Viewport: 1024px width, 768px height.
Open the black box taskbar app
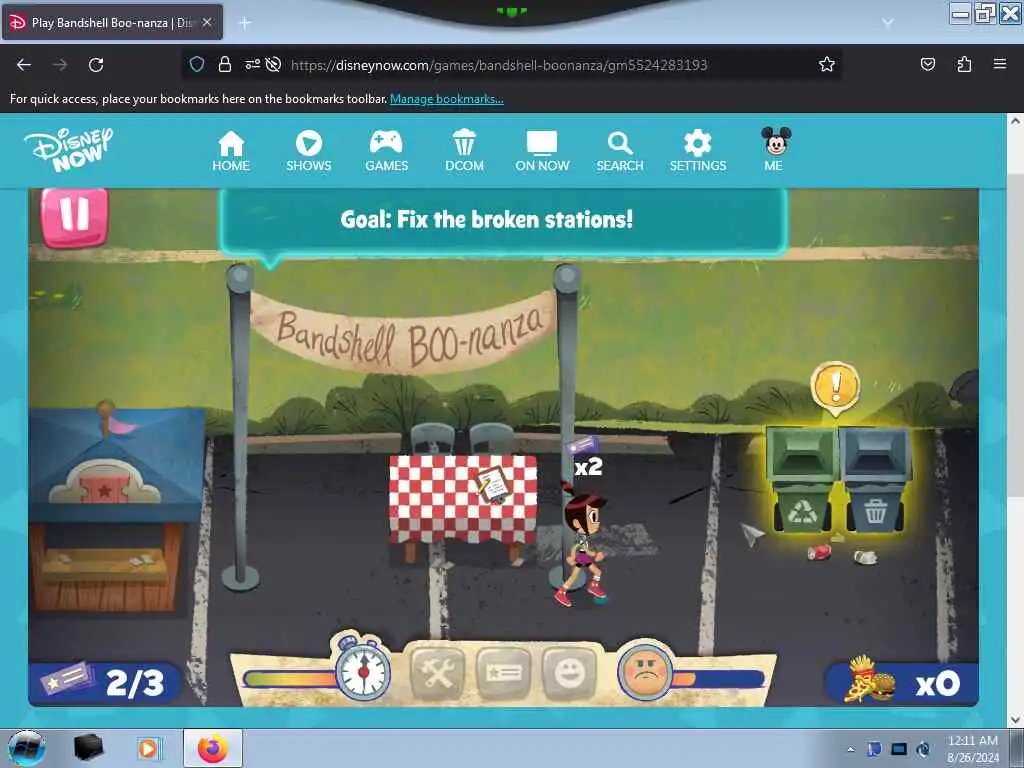[88, 748]
